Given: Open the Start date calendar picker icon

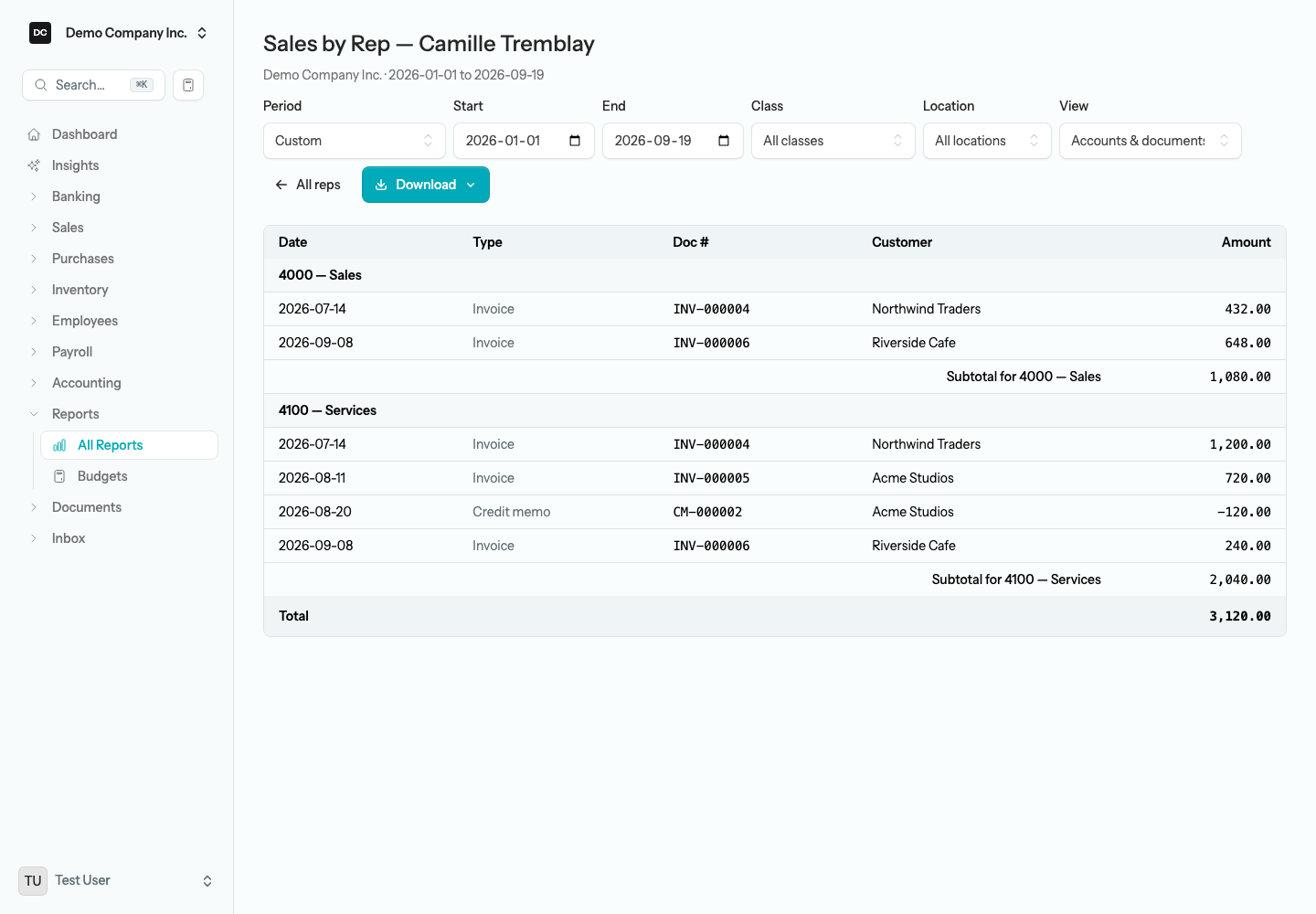Looking at the screenshot, I should click(575, 141).
